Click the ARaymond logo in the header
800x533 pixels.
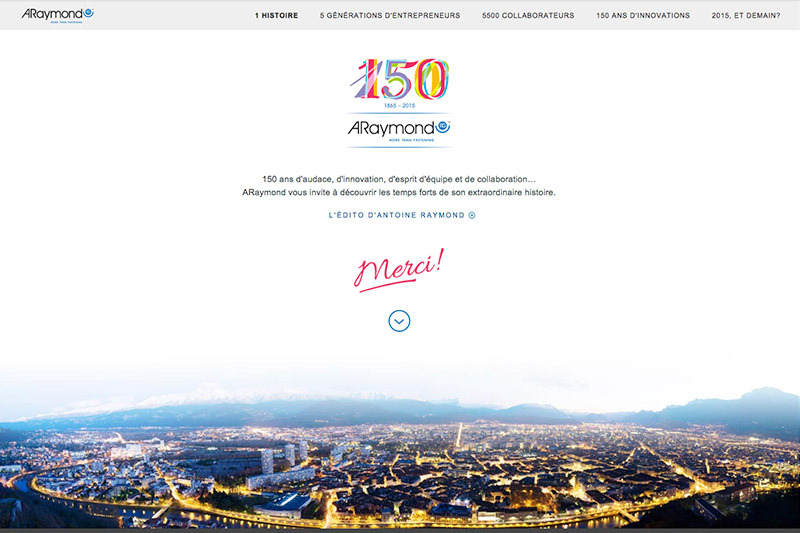click(58, 15)
